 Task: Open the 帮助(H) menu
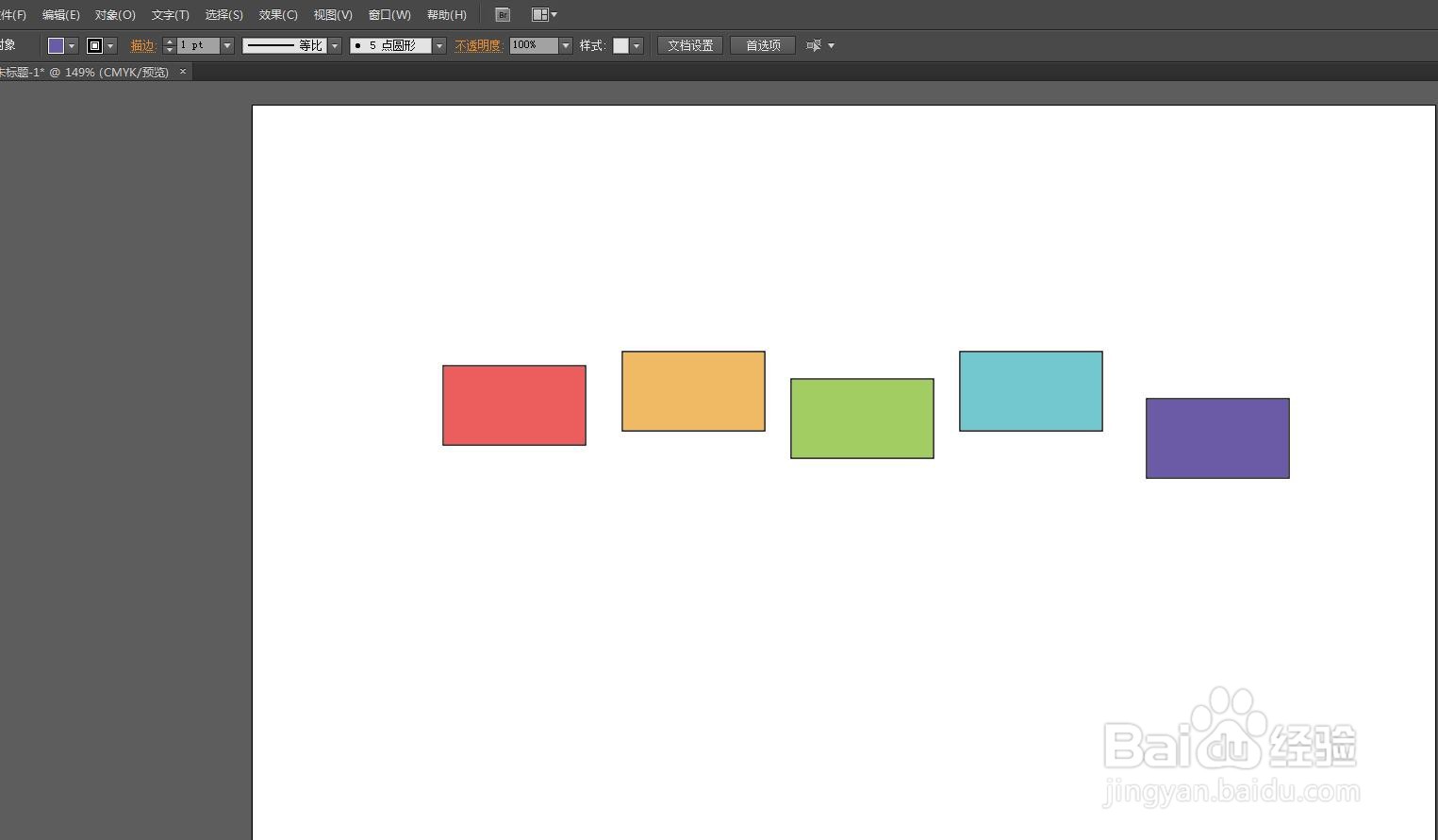[x=447, y=15]
